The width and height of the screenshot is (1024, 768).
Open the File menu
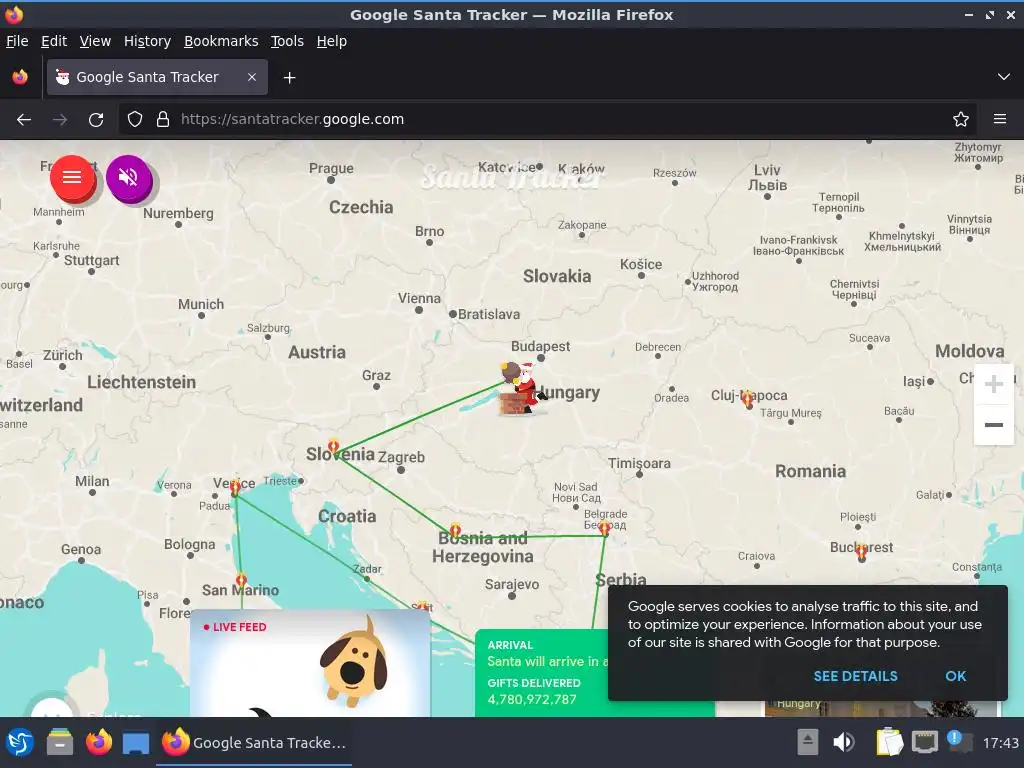tap(17, 41)
